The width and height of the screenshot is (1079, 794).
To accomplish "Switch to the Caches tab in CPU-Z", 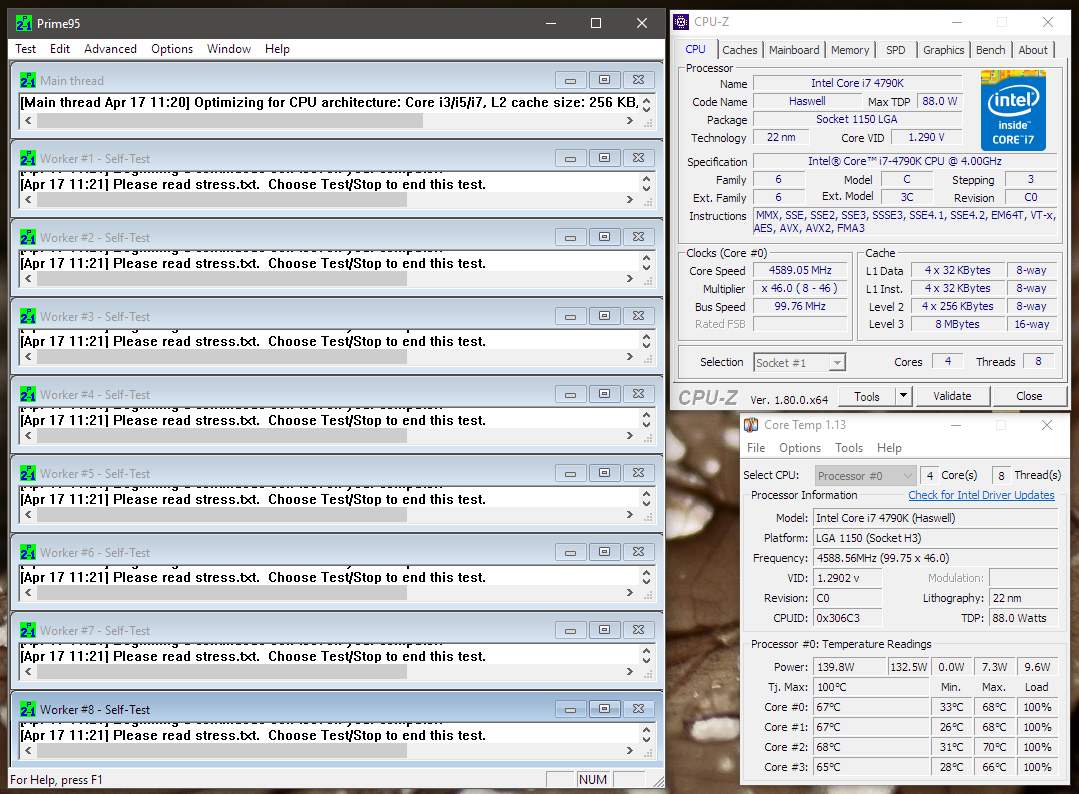I will click(740, 50).
